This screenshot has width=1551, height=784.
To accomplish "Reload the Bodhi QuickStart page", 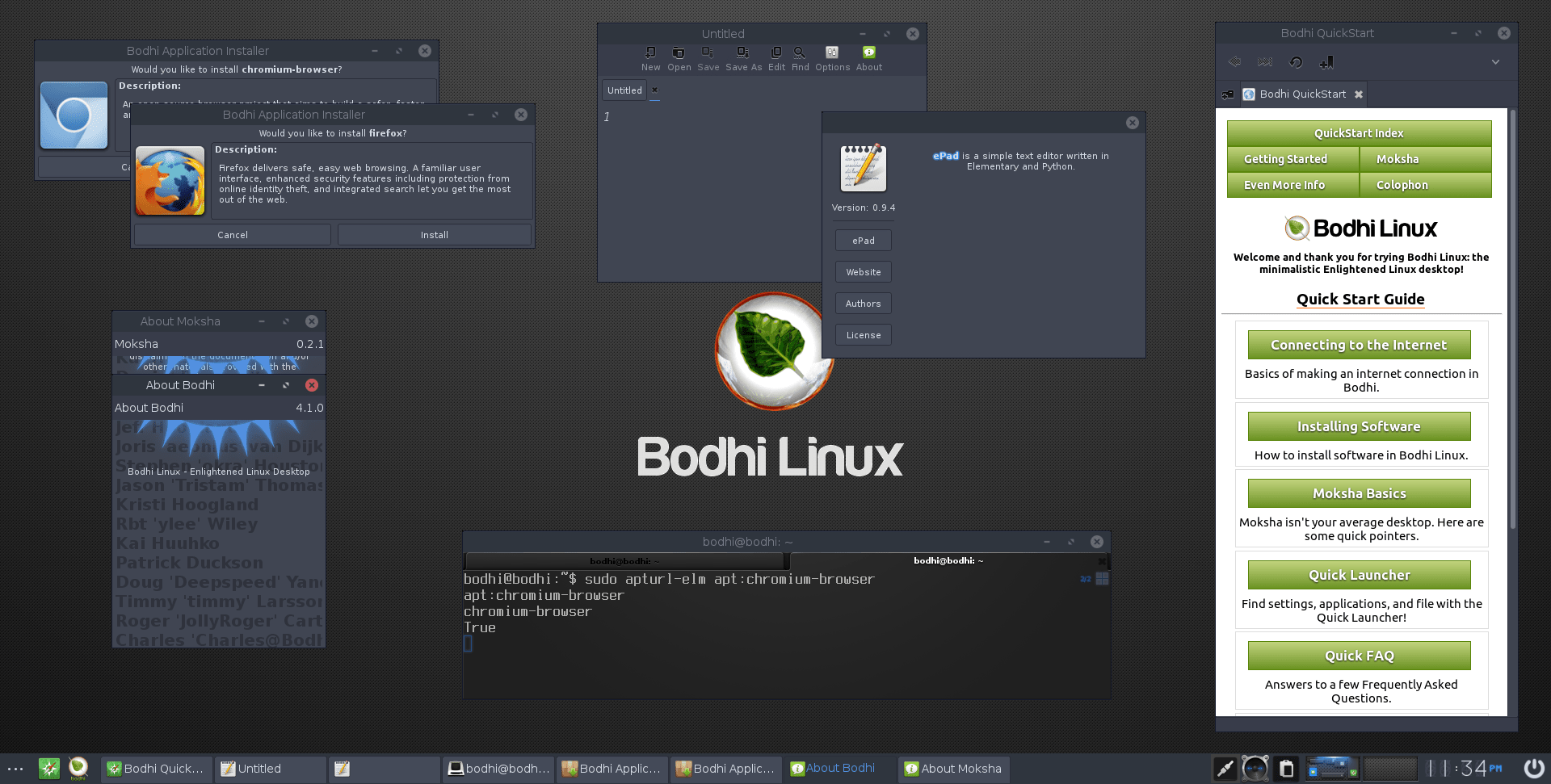I will [1295, 61].
